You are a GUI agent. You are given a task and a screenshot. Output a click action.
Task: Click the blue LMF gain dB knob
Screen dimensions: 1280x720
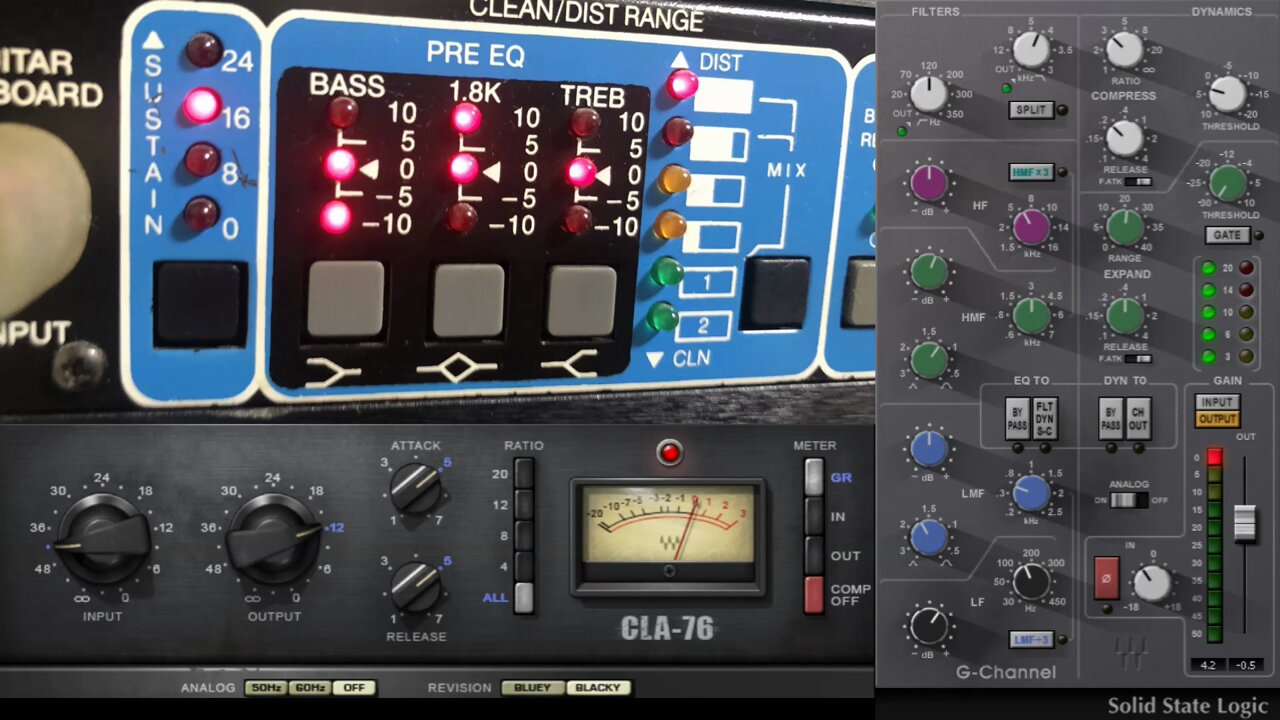click(x=929, y=449)
